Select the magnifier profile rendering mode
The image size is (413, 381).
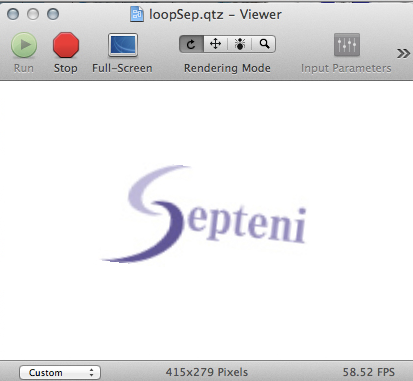click(x=264, y=44)
